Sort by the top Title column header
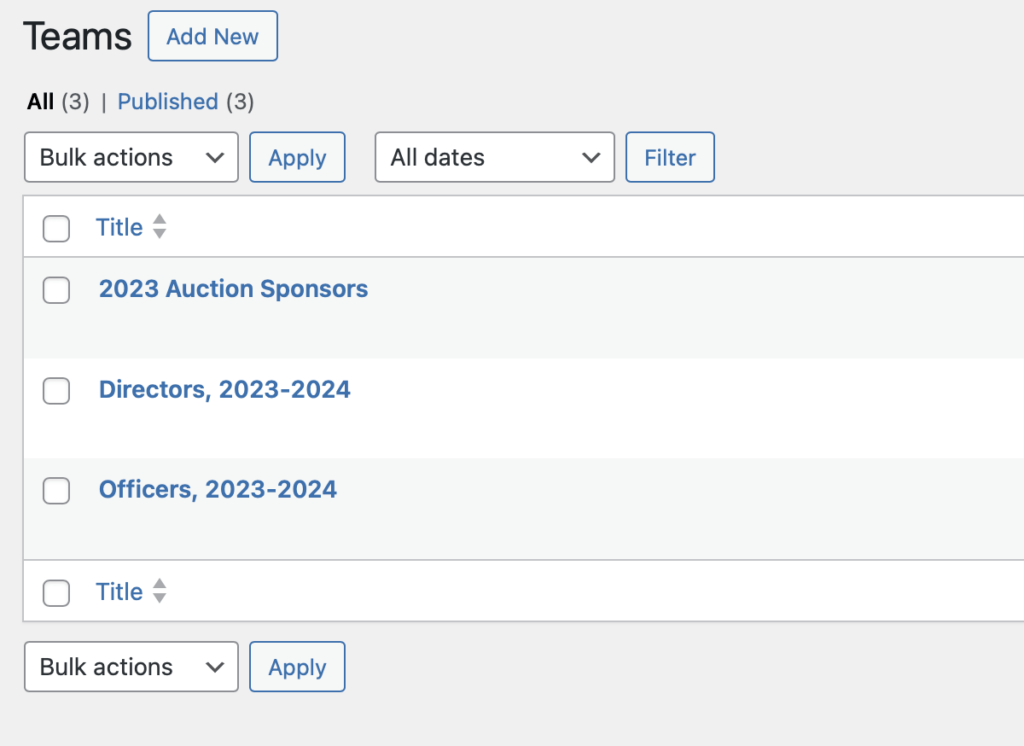This screenshot has height=746, width=1024. (119, 228)
